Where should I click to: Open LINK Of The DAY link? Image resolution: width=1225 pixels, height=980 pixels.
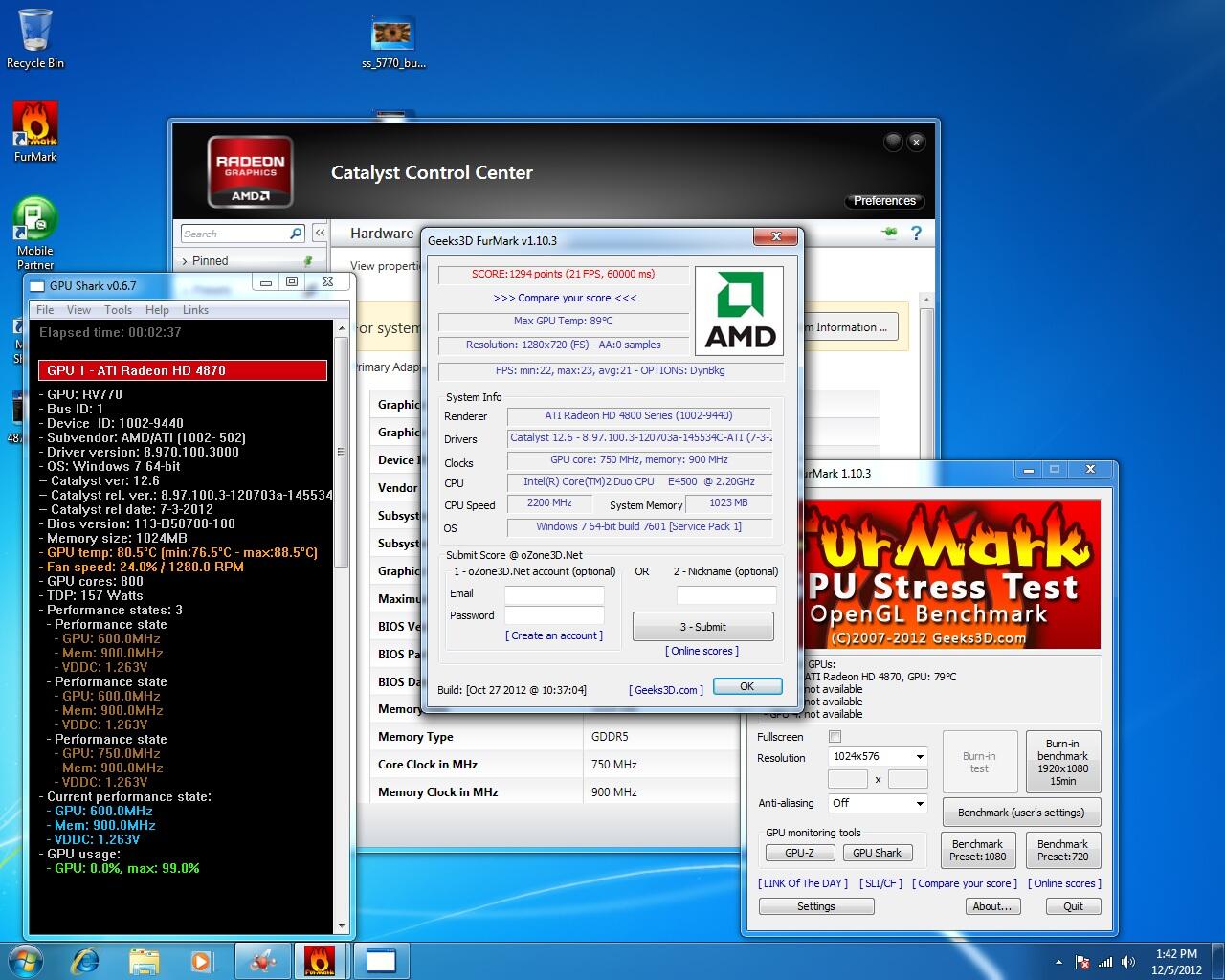803,883
